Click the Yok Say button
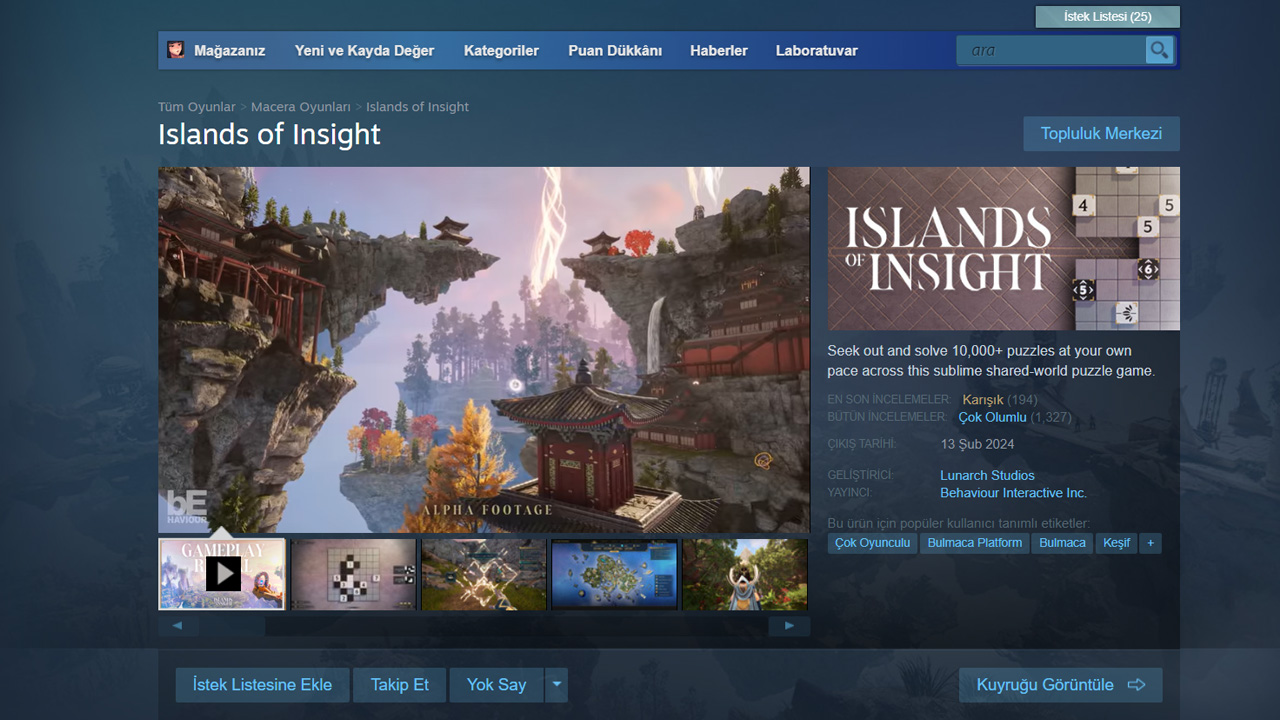This screenshot has height=720, width=1280. click(x=496, y=685)
